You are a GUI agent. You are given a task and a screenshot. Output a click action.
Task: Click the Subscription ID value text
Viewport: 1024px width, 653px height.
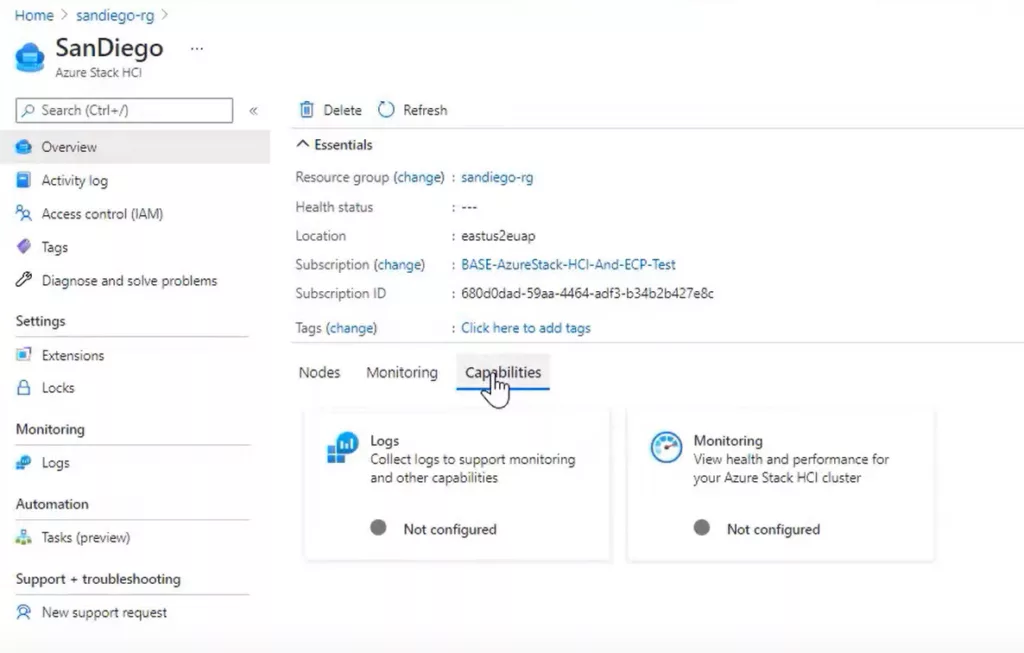point(587,293)
